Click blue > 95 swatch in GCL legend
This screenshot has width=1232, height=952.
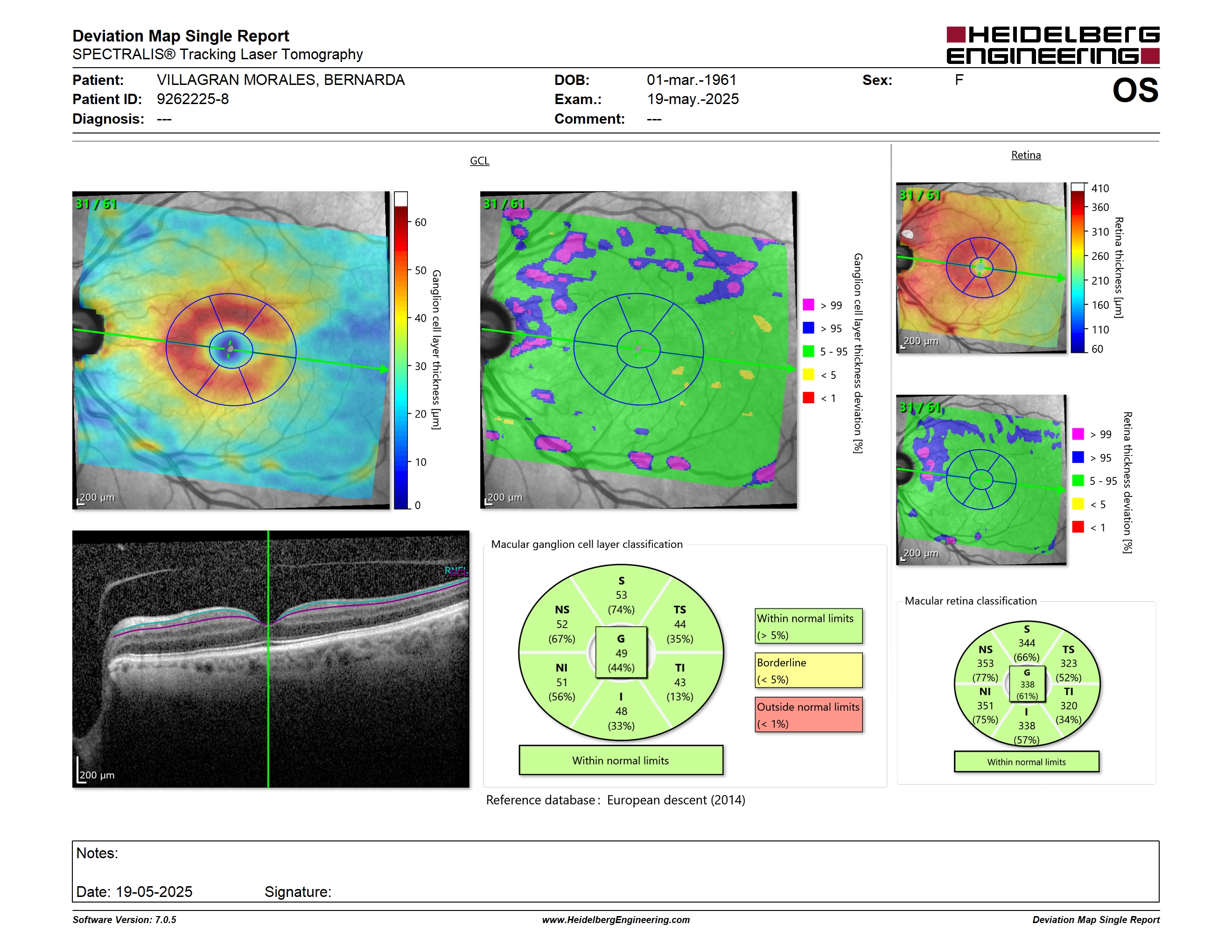(x=808, y=328)
